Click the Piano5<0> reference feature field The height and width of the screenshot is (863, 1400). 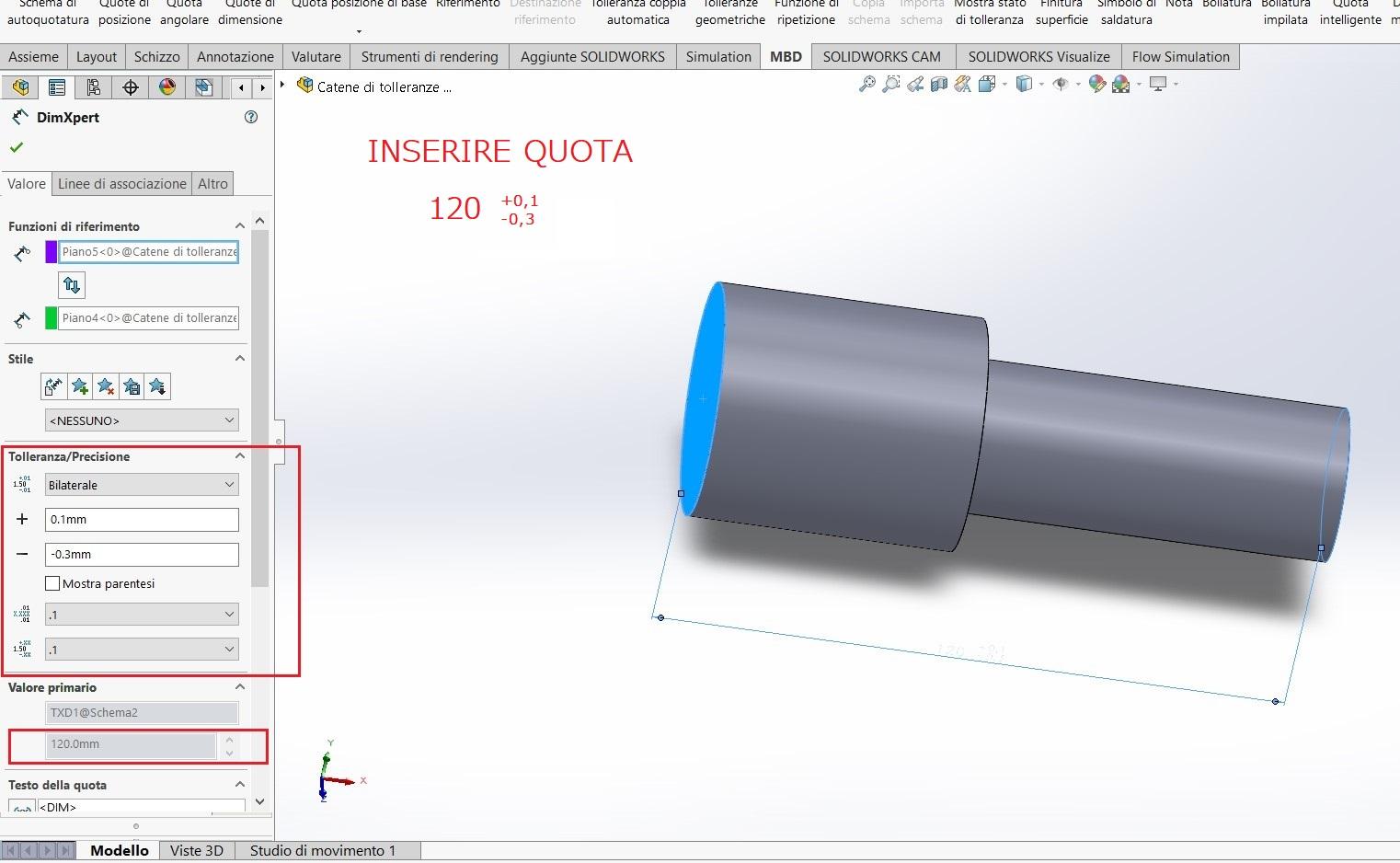pyautogui.click(x=149, y=251)
